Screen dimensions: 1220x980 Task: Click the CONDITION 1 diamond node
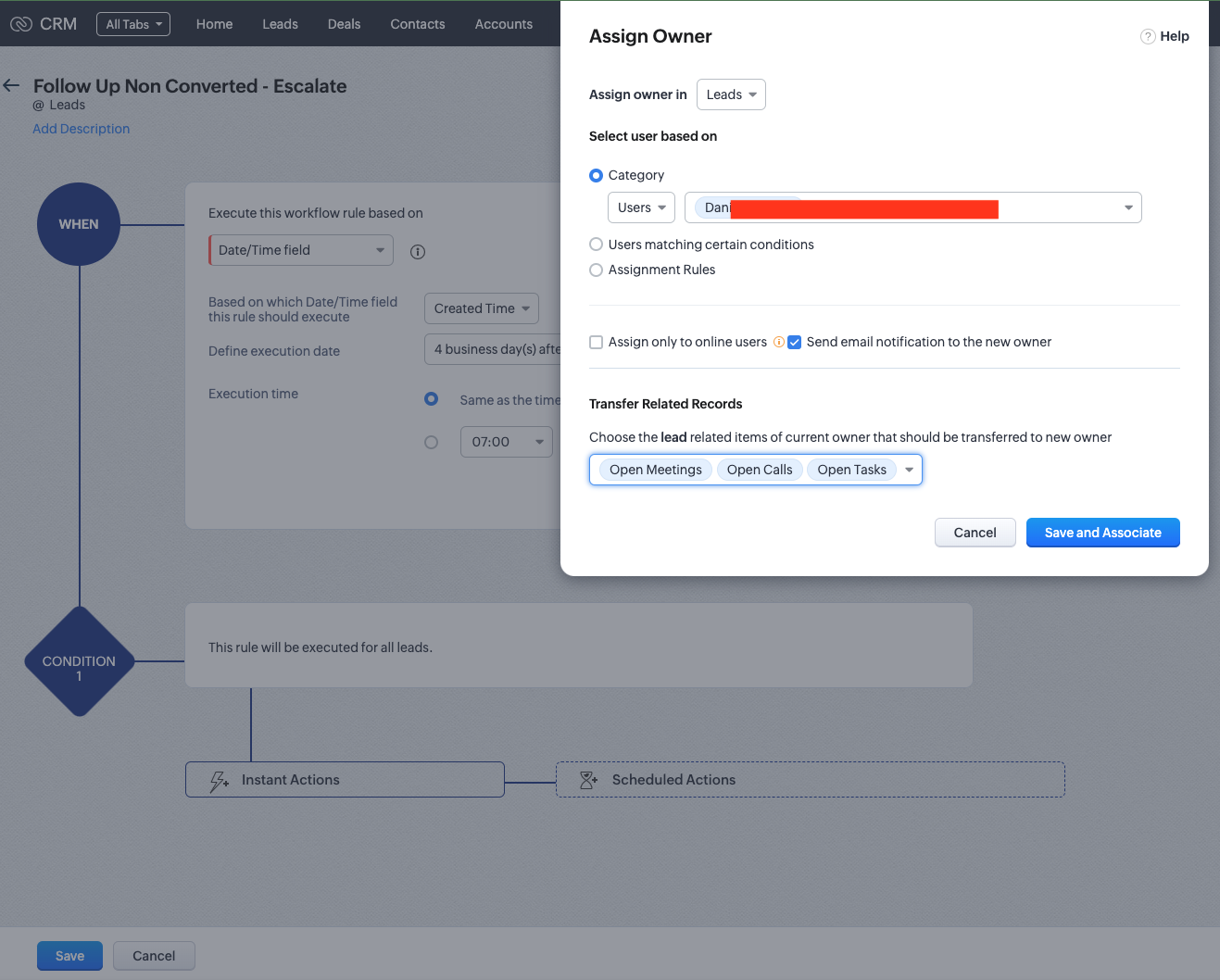click(79, 661)
